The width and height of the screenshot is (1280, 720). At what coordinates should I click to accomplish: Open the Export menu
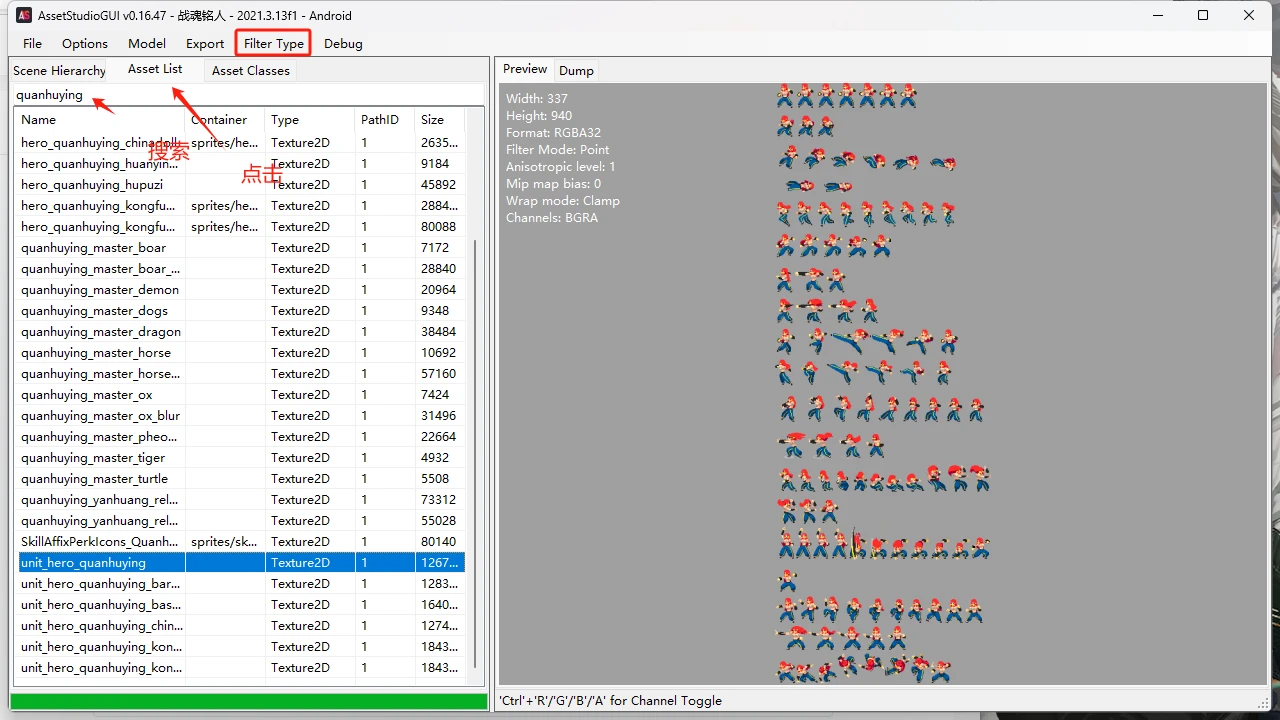pyautogui.click(x=205, y=44)
